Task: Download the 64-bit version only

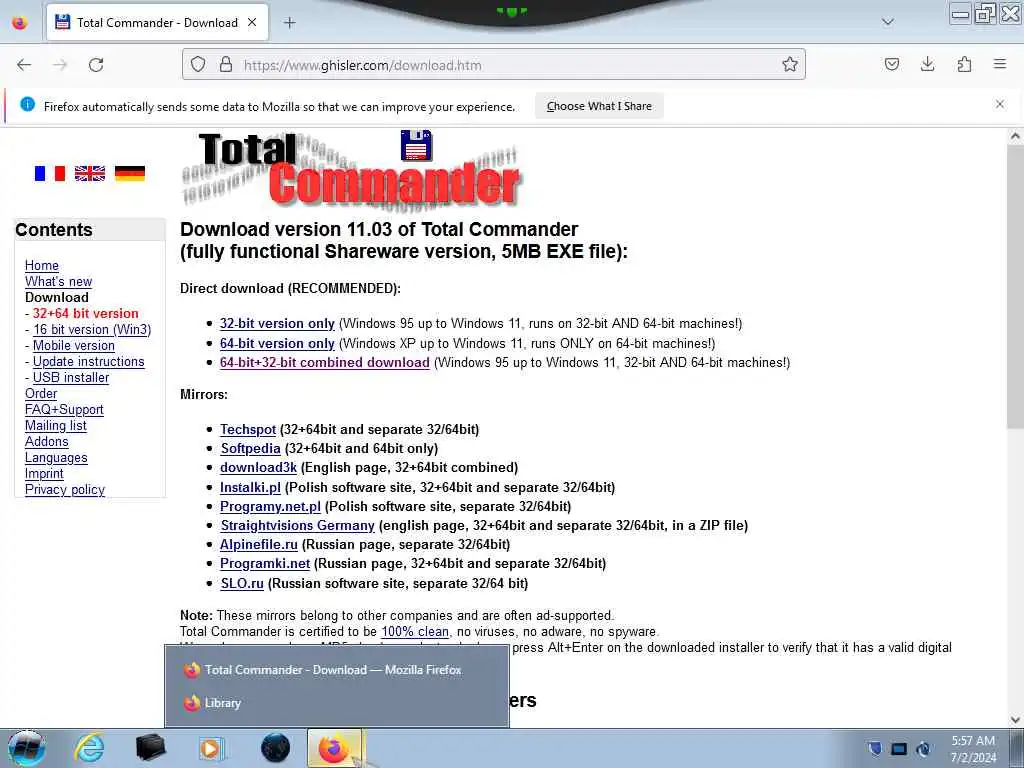Action: (277, 343)
